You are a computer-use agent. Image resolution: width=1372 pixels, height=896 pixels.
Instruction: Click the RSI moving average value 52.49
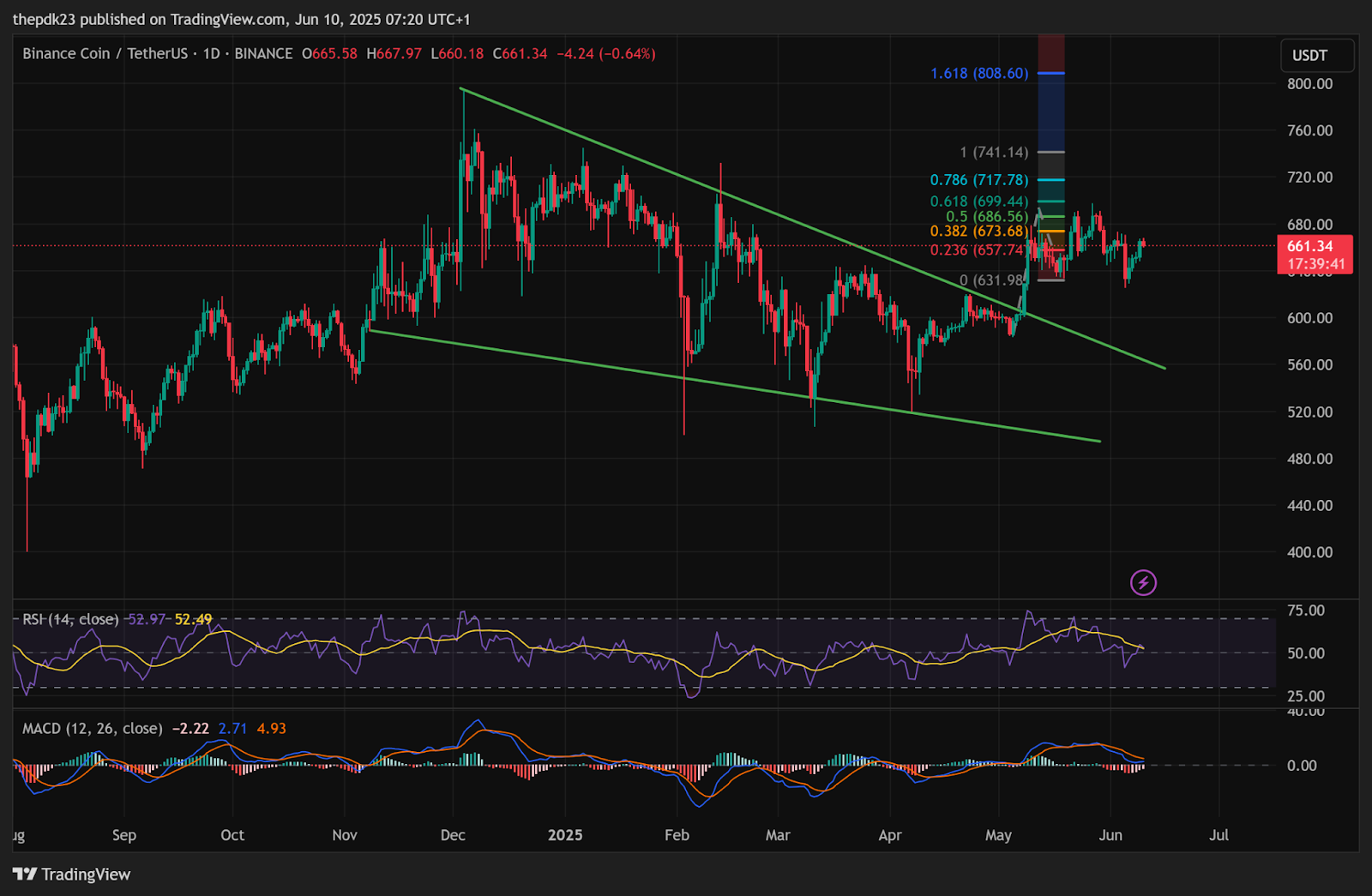coord(194,619)
